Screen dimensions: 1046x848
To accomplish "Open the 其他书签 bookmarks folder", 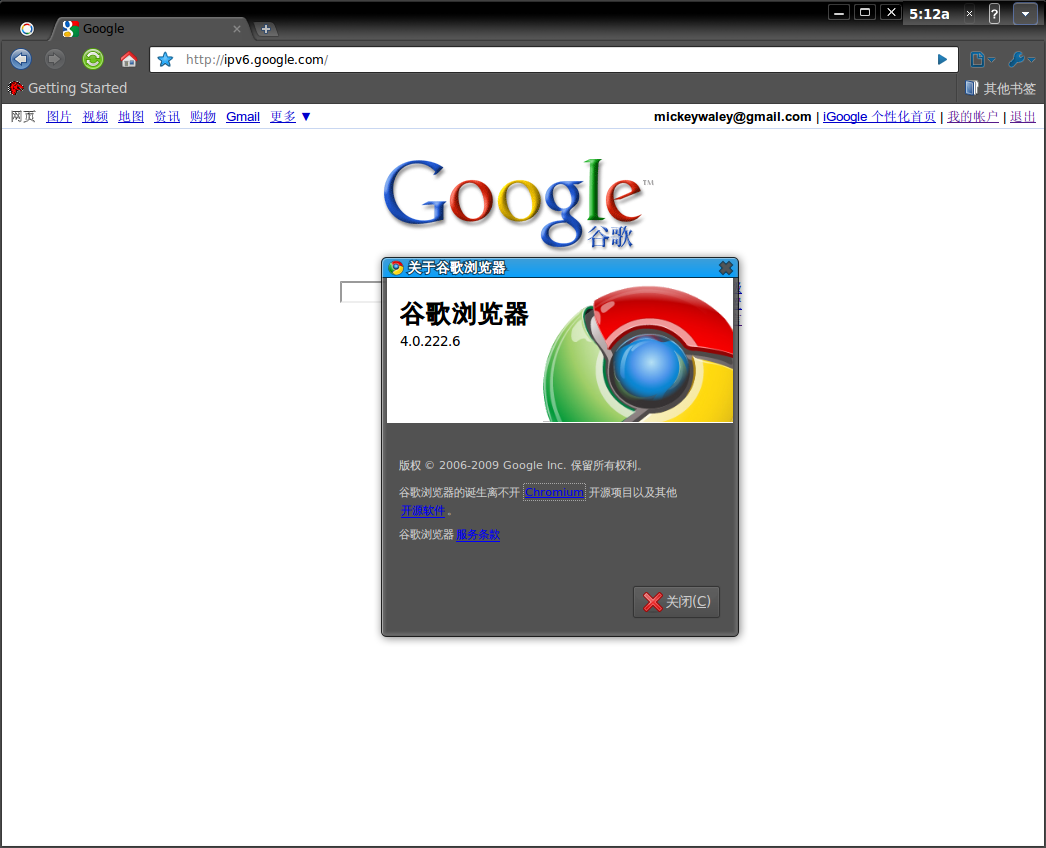I will pos(1001,88).
